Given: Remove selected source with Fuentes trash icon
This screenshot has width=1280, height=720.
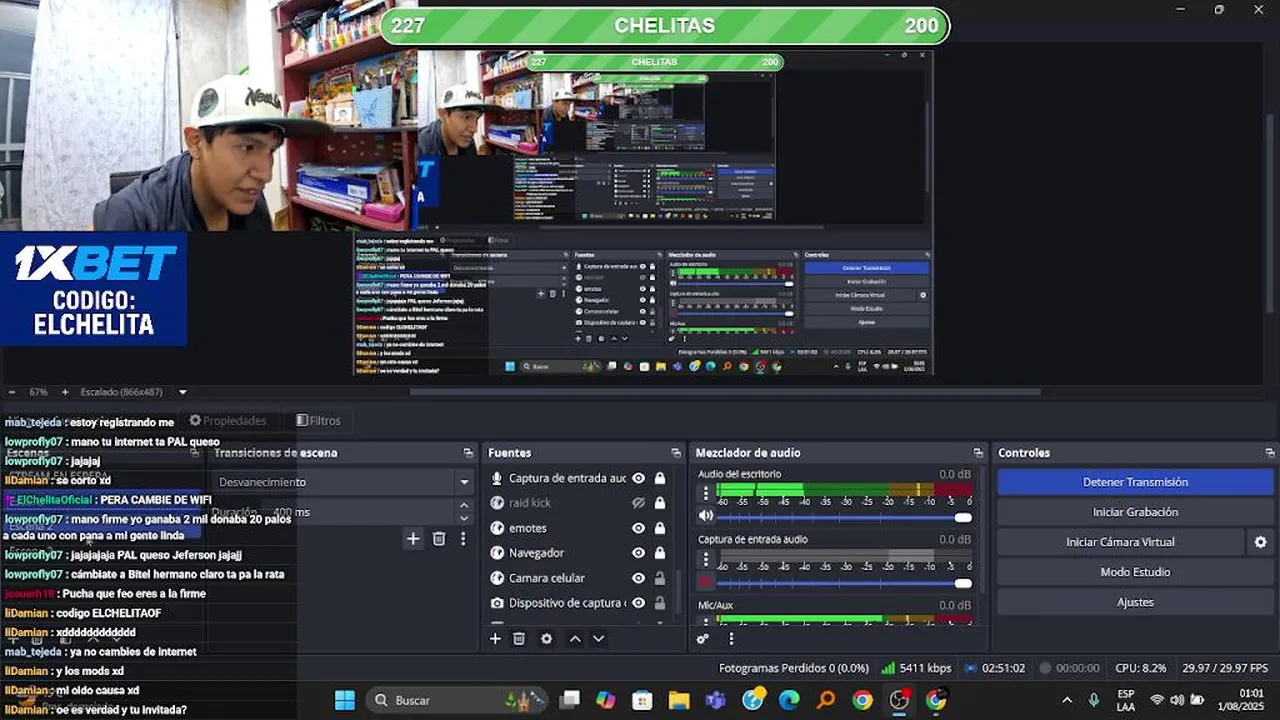Looking at the screenshot, I should (x=519, y=639).
